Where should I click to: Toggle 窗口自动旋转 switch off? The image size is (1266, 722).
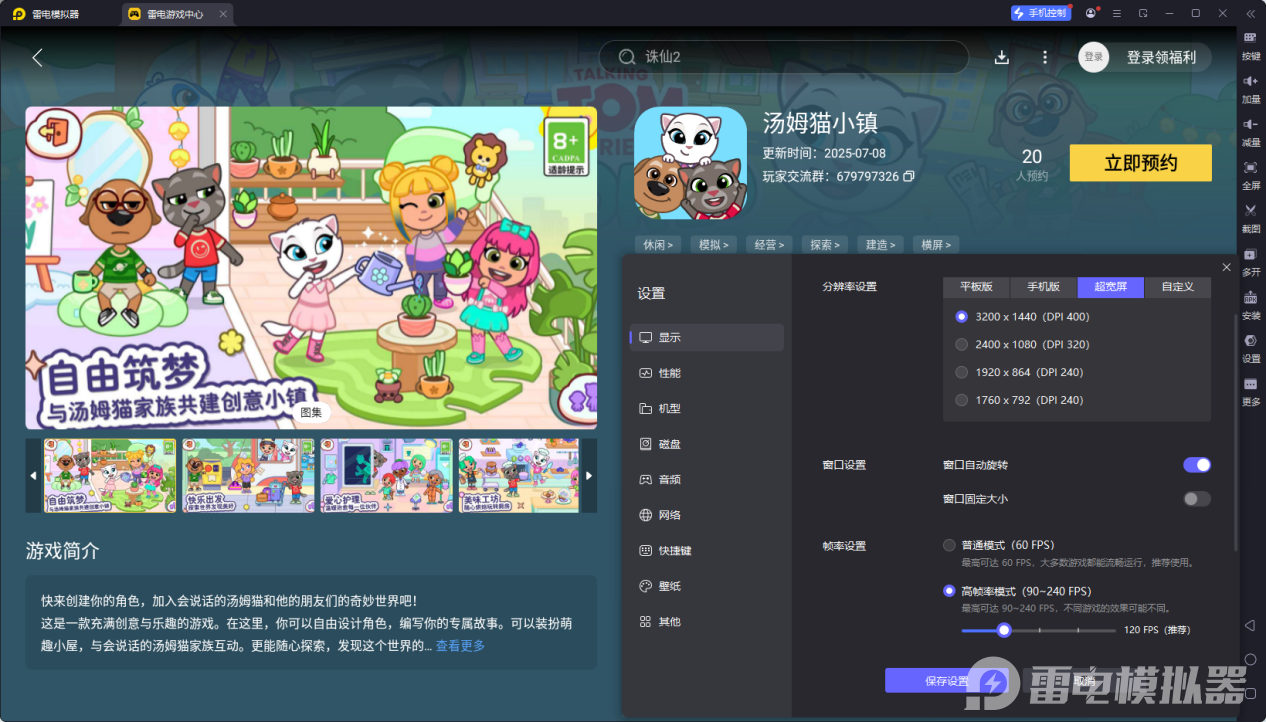point(1196,465)
